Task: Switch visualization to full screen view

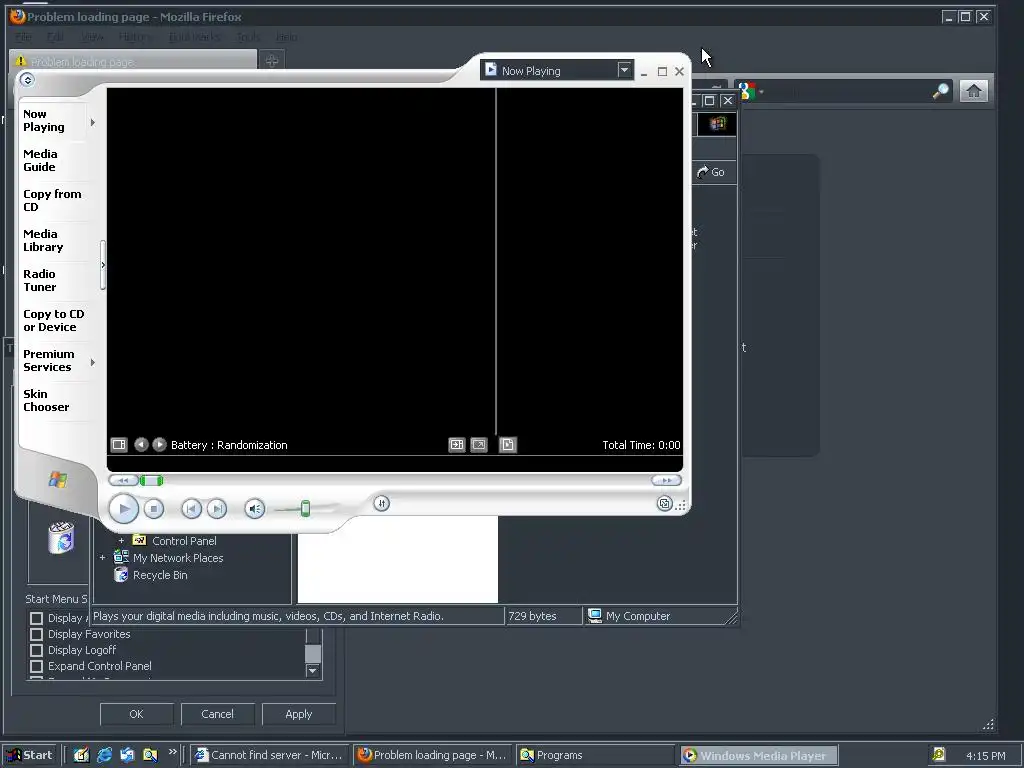Action: pos(479,445)
